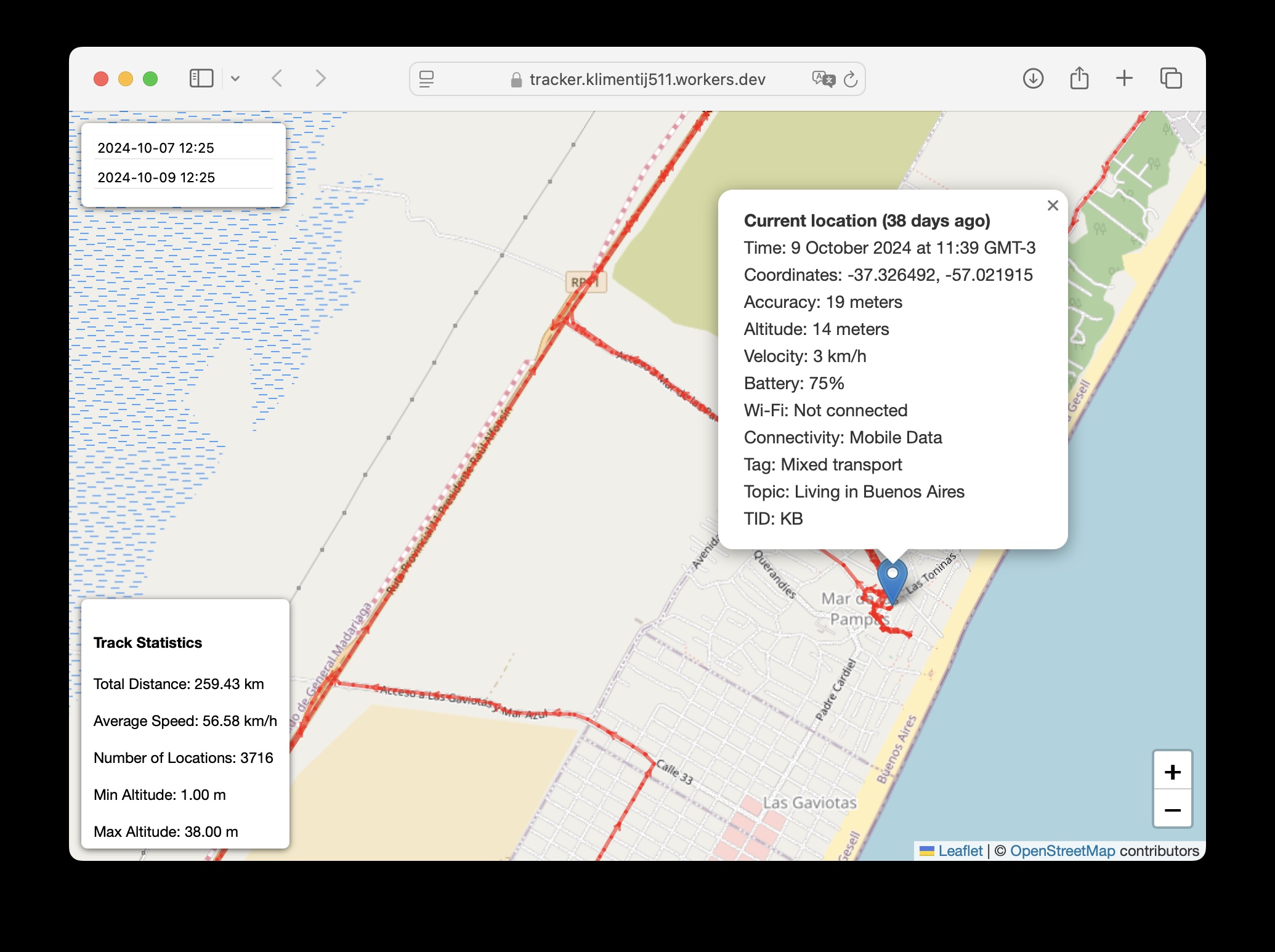Open the translate page icon
Viewport: 1275px width, 952px height.
coord(824,79)
